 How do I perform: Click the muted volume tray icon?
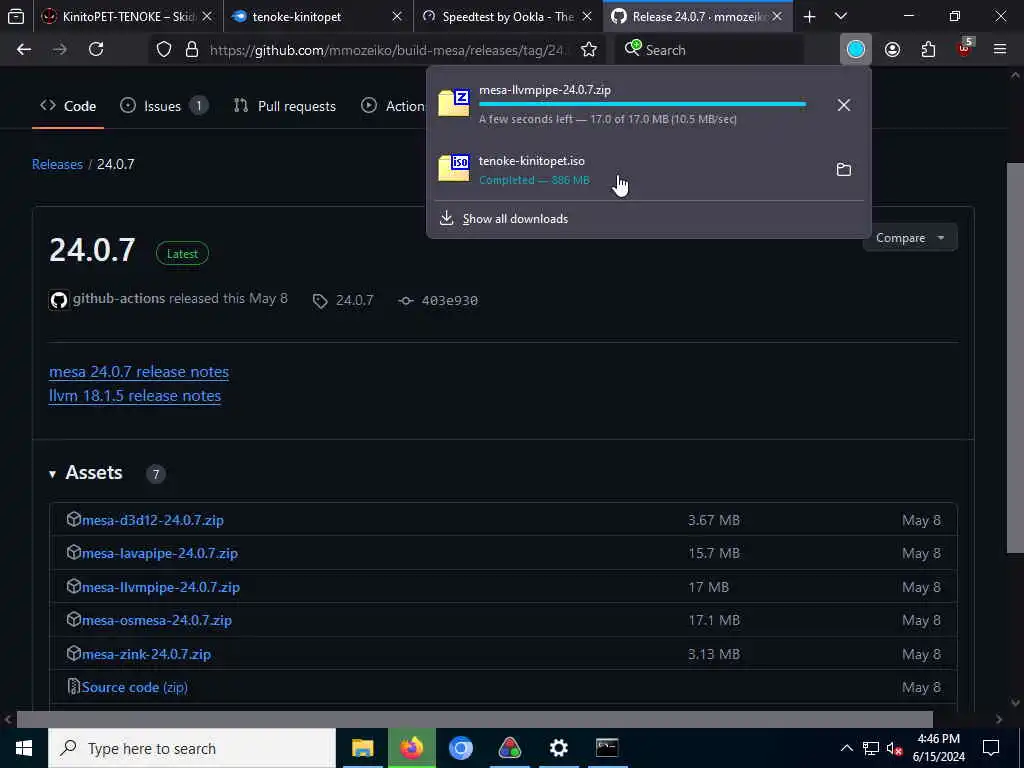(895, 748)
